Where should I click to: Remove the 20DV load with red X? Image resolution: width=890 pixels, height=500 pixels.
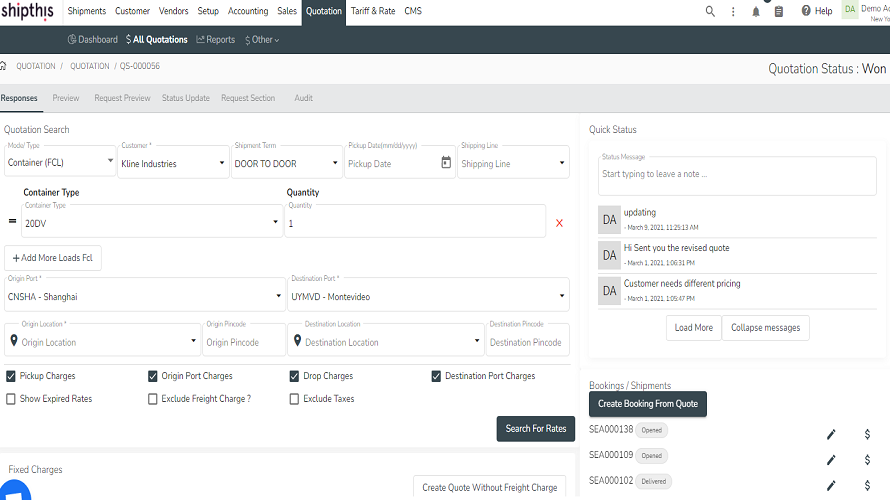[559, 223]
